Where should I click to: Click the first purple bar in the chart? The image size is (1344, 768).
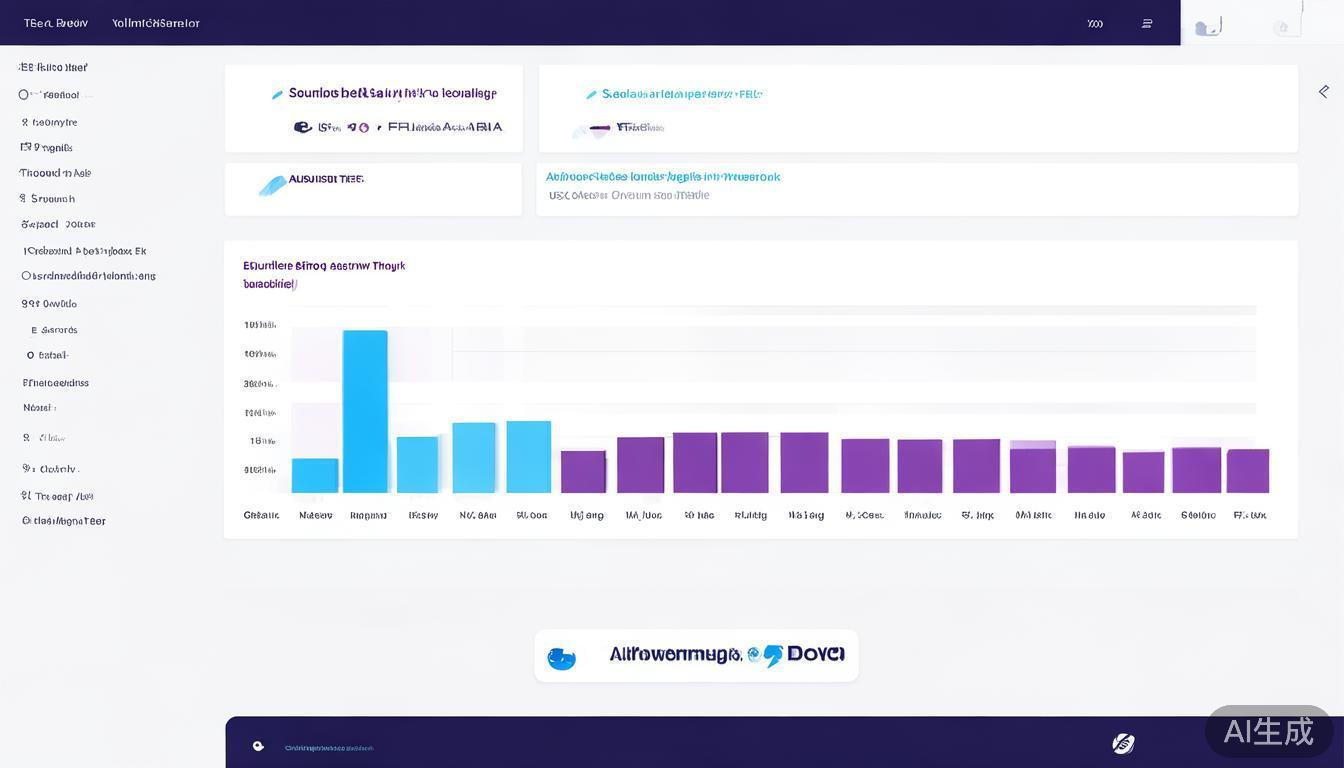point(583,471)
